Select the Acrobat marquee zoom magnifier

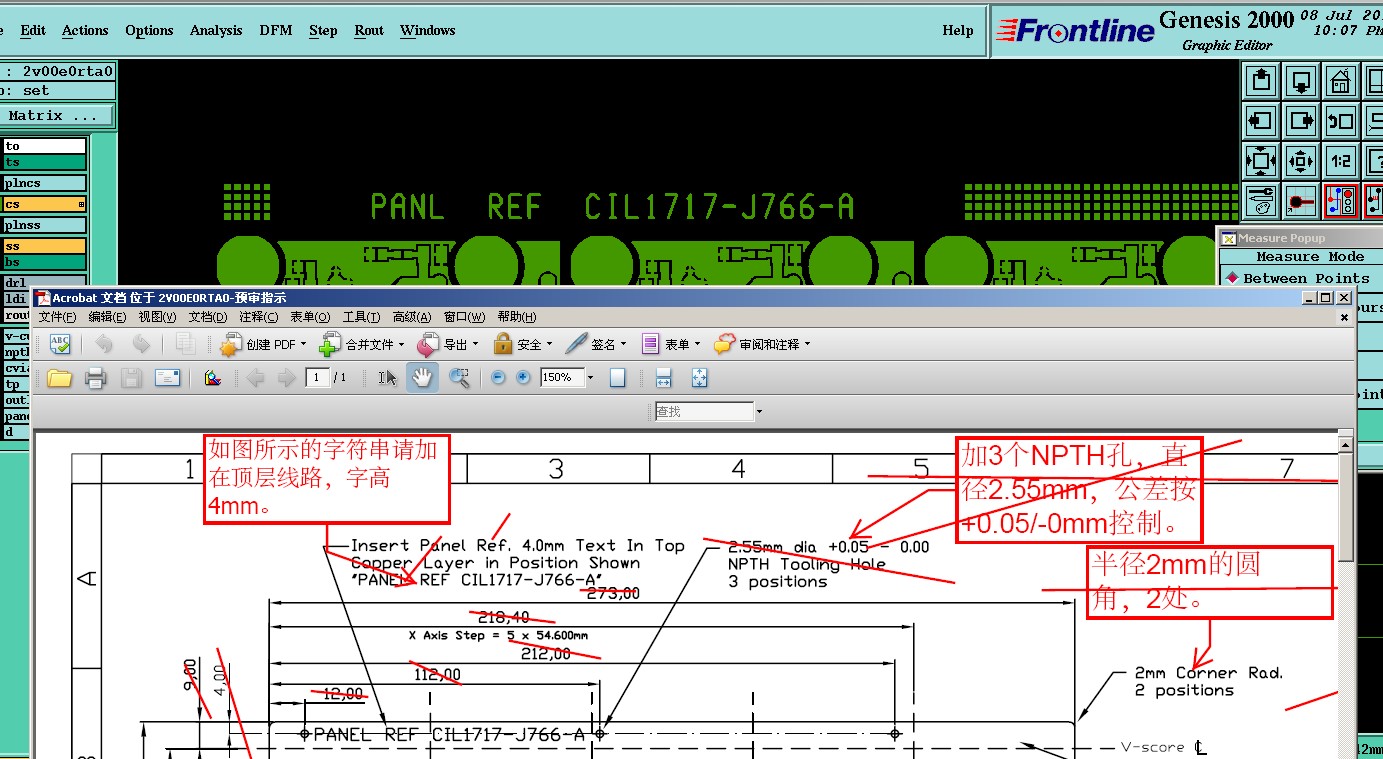tap(459, 378)
